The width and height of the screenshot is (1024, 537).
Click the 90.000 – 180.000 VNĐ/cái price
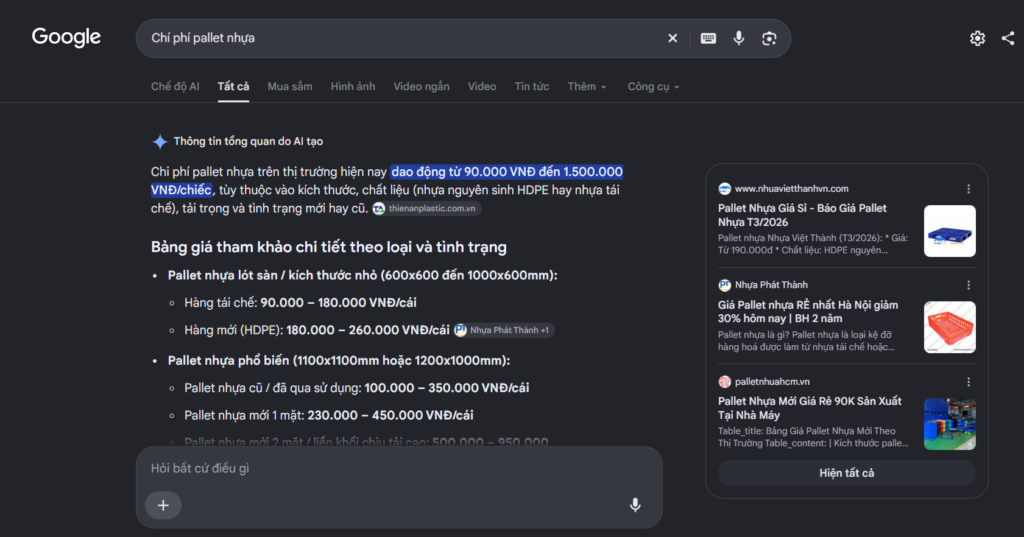338,302
